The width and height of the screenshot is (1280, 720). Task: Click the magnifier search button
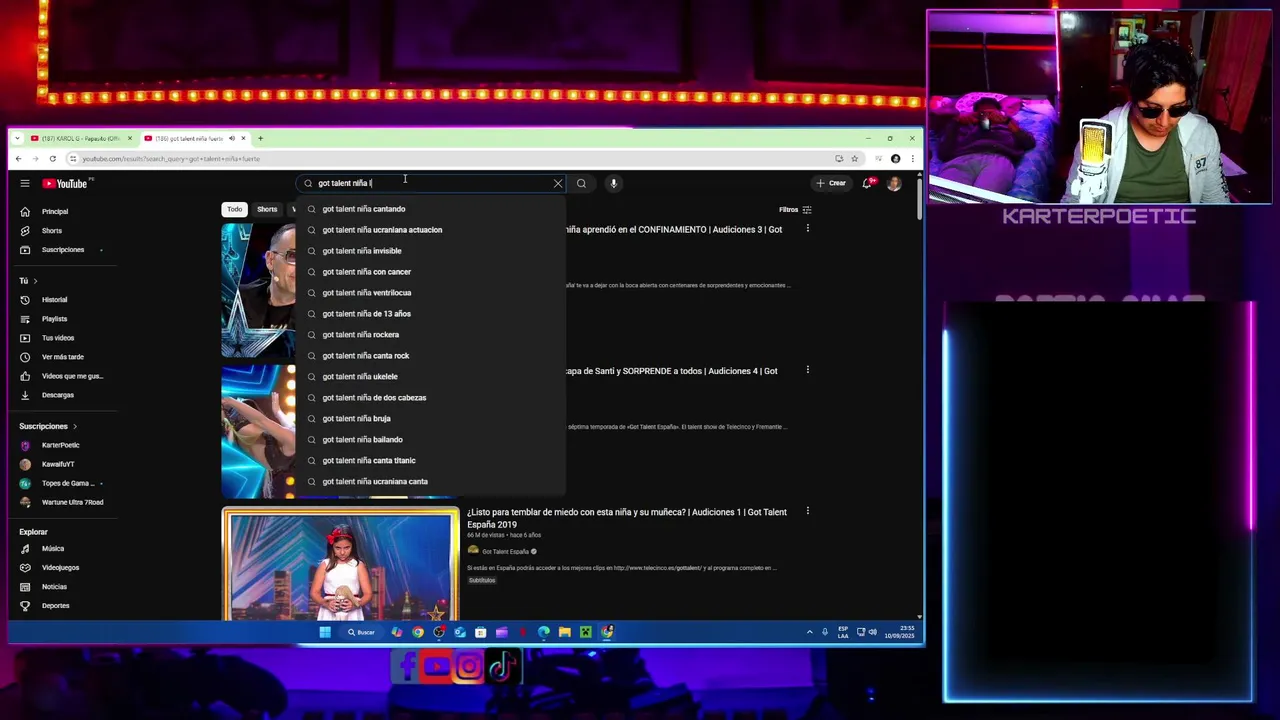pos(581,183)
